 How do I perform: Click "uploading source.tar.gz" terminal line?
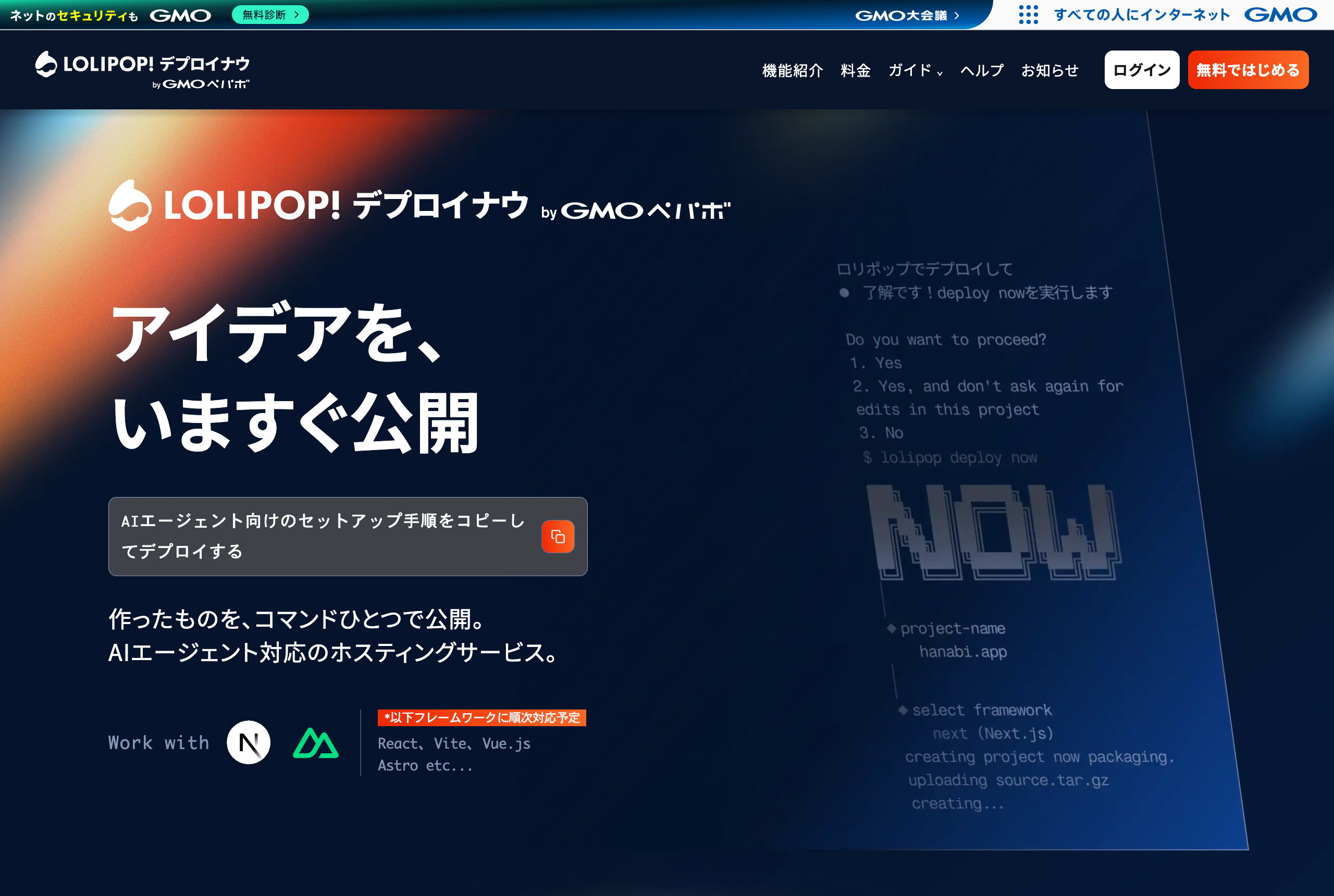[x=1008, y=780]
